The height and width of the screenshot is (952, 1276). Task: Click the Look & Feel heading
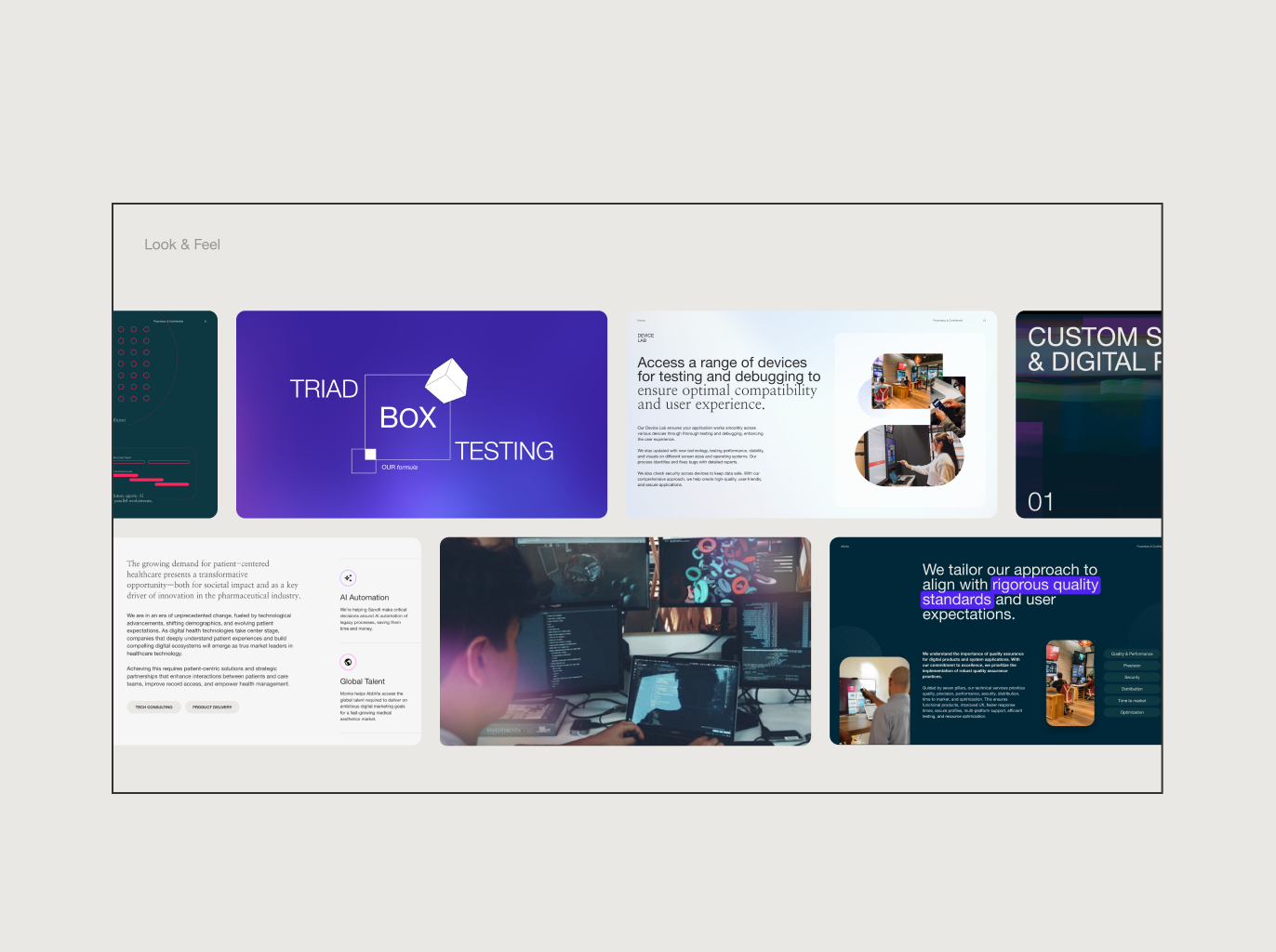[182, 245]
